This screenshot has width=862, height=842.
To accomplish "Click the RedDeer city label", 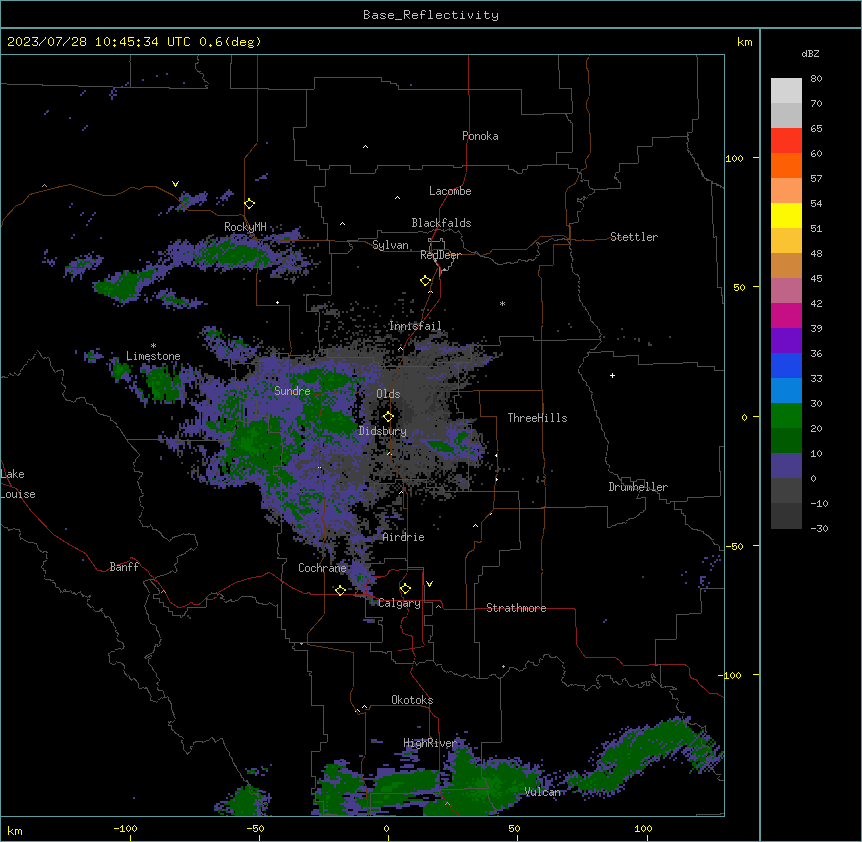I will (x=440, y=255).
